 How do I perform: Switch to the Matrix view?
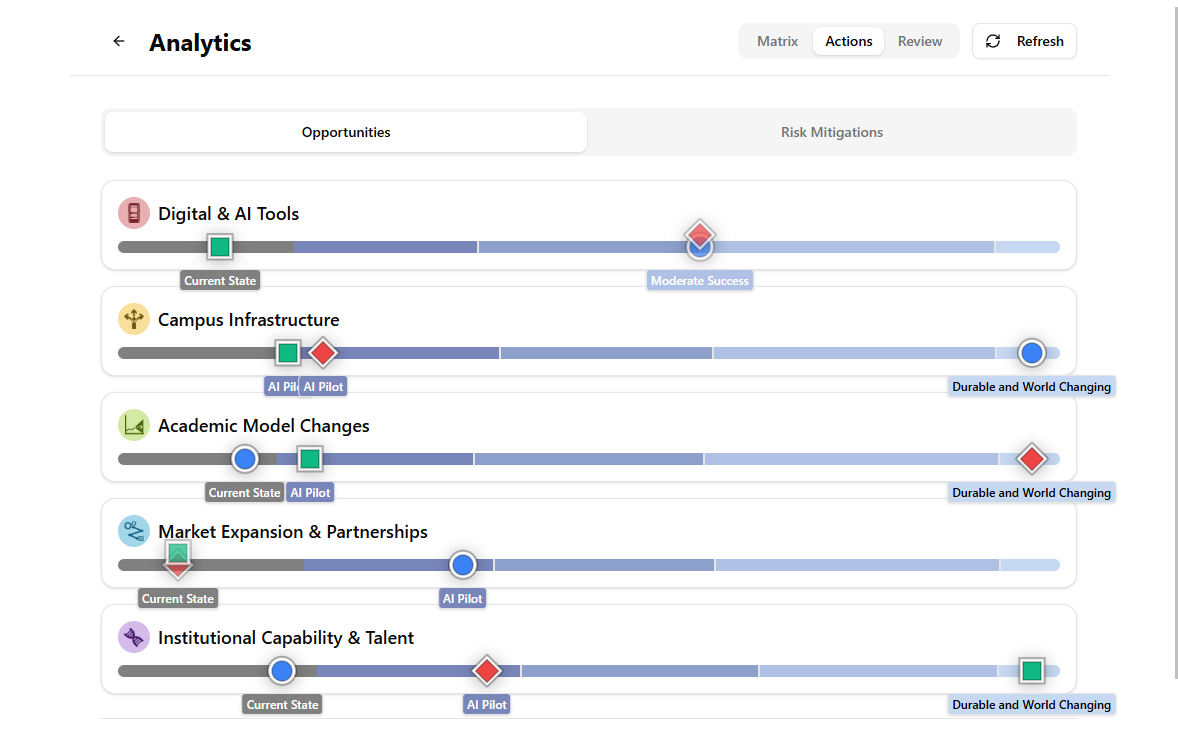777,41
